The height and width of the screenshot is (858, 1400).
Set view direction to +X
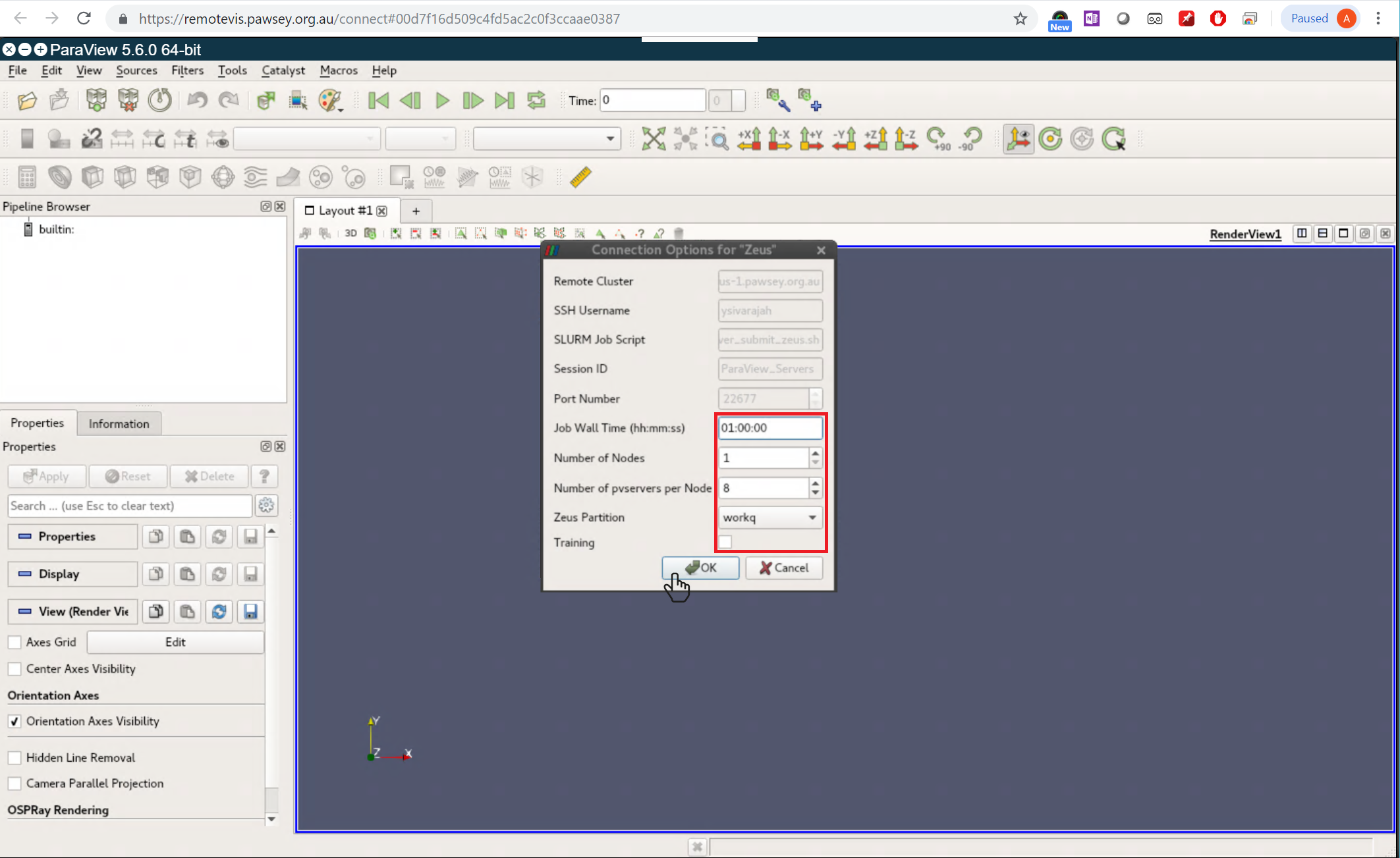(749, 139)
